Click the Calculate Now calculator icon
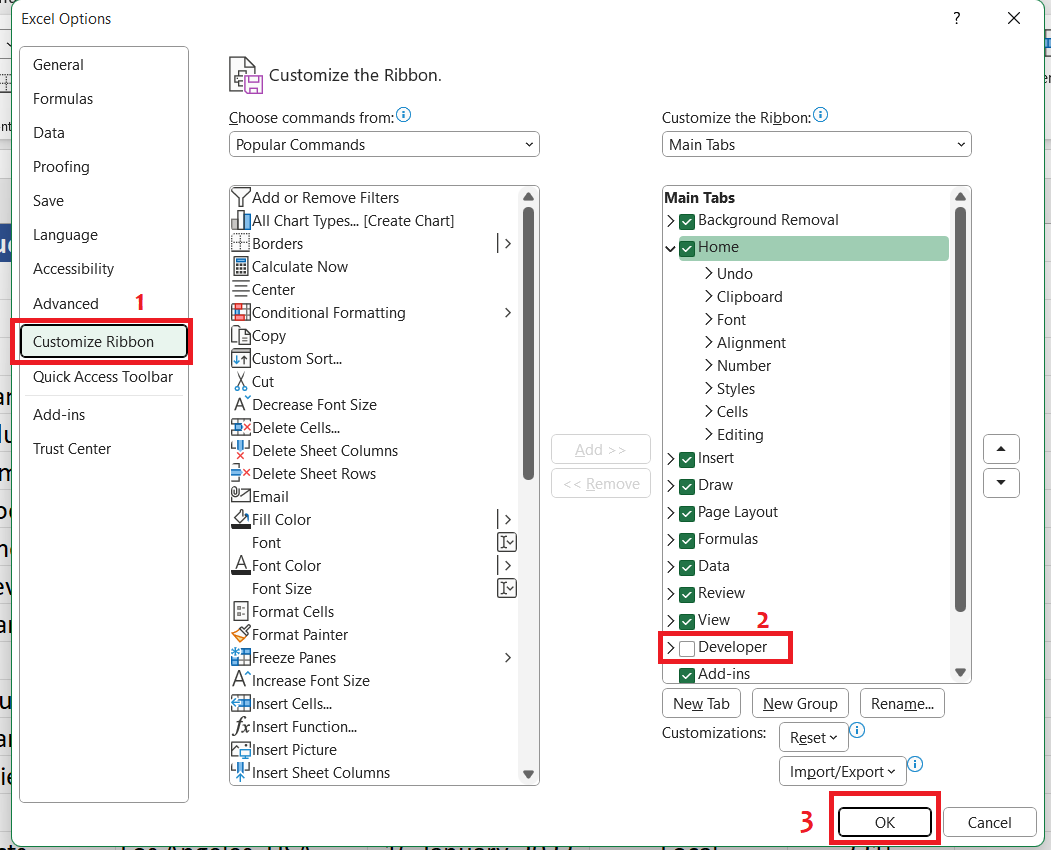The image size is (1051, 850). (x=241, y=267)
